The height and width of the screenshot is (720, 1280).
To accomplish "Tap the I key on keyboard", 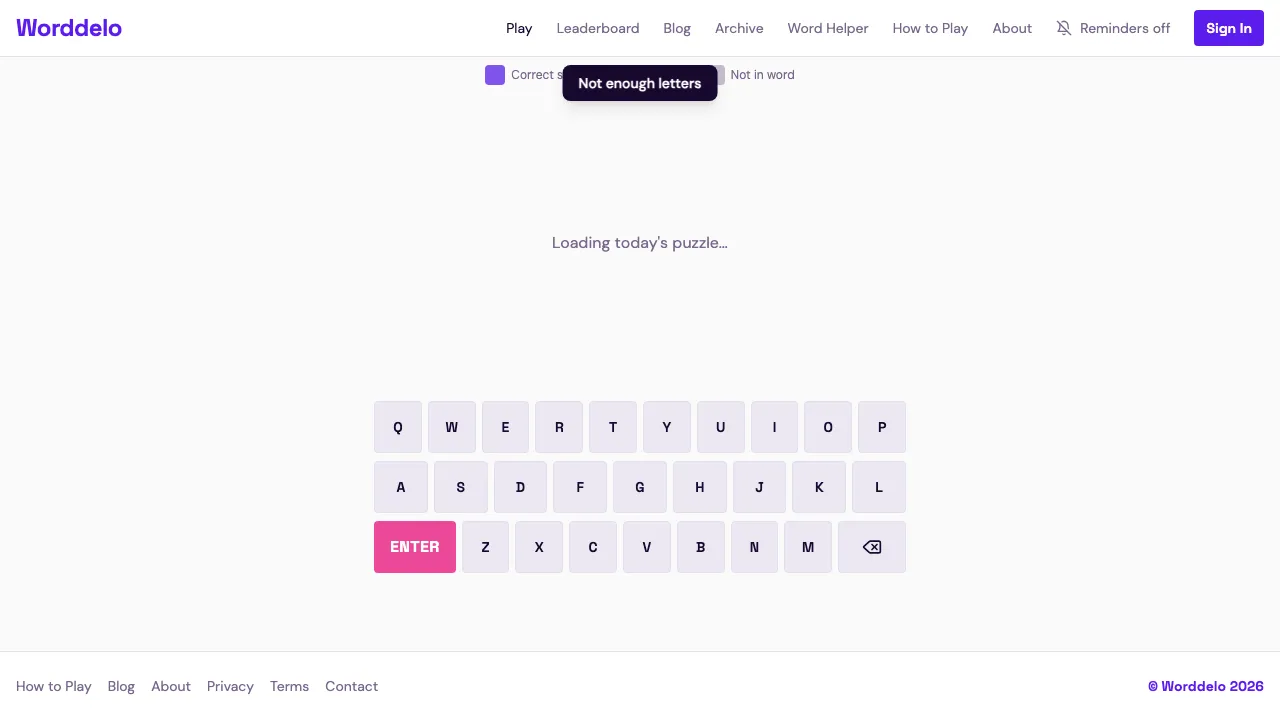I will 774,427.
